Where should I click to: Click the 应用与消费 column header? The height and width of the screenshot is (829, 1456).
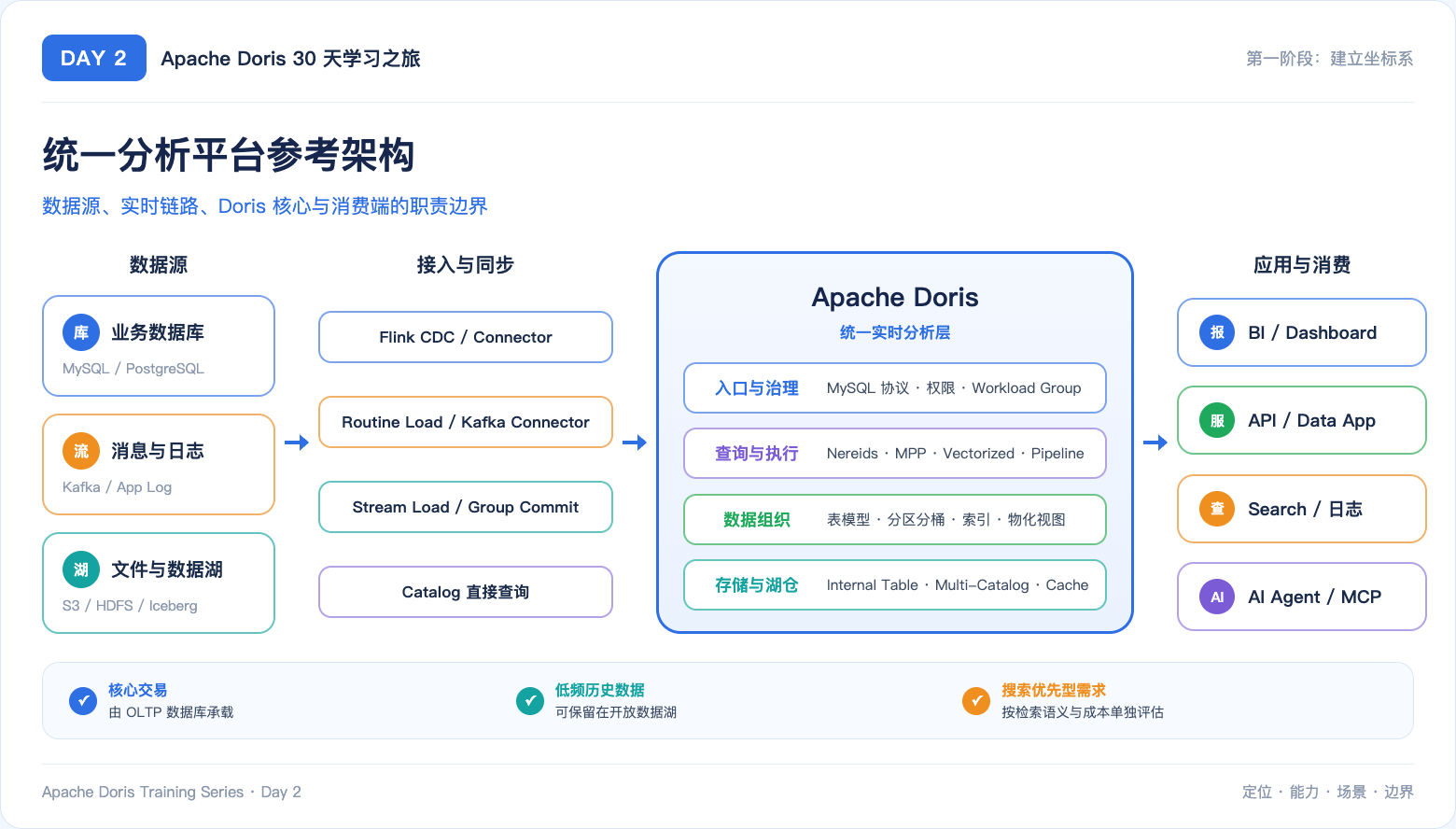[1302, 265]
